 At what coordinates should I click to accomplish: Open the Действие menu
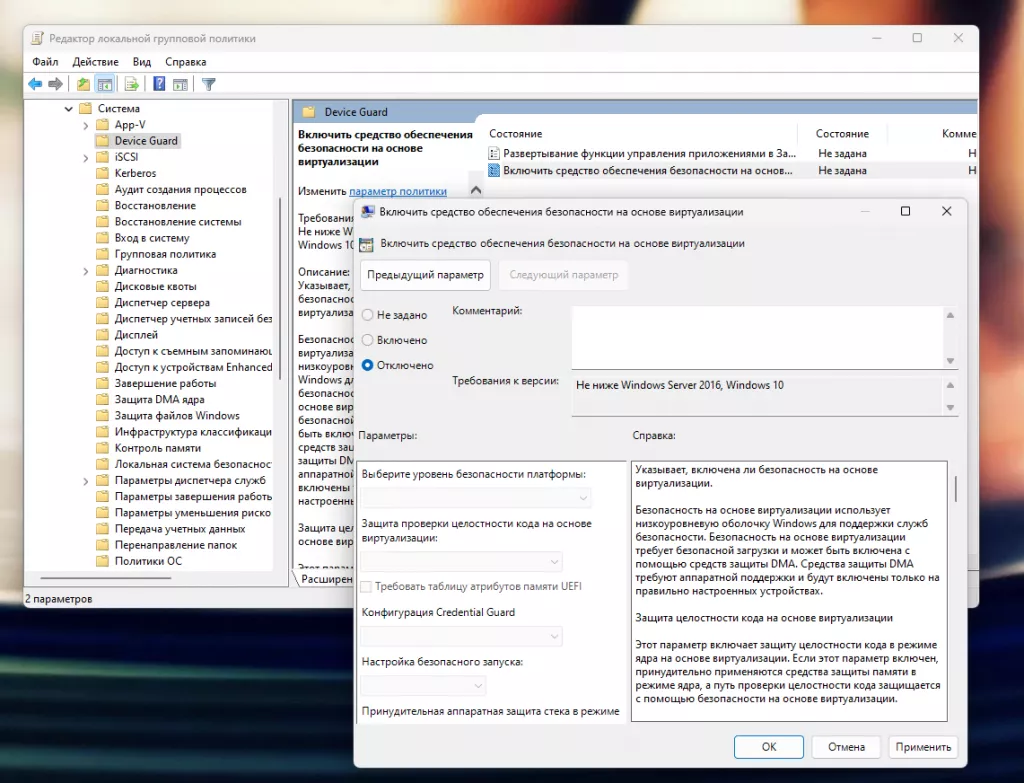(x=95, y=62)
